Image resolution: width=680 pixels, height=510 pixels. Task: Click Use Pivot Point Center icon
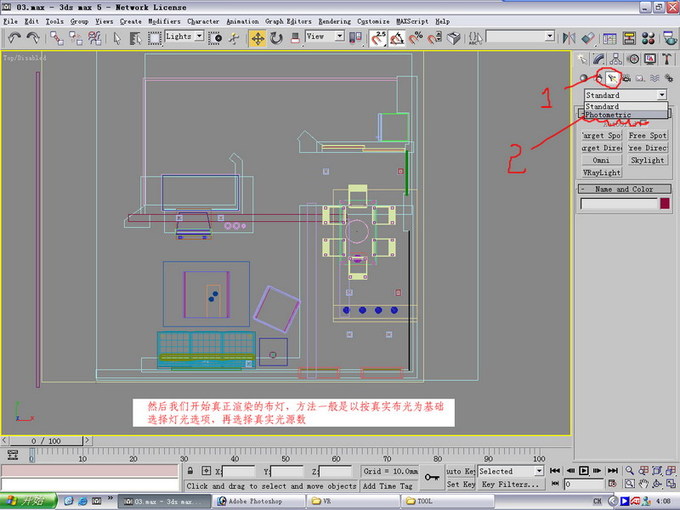[x=355, y=38]
